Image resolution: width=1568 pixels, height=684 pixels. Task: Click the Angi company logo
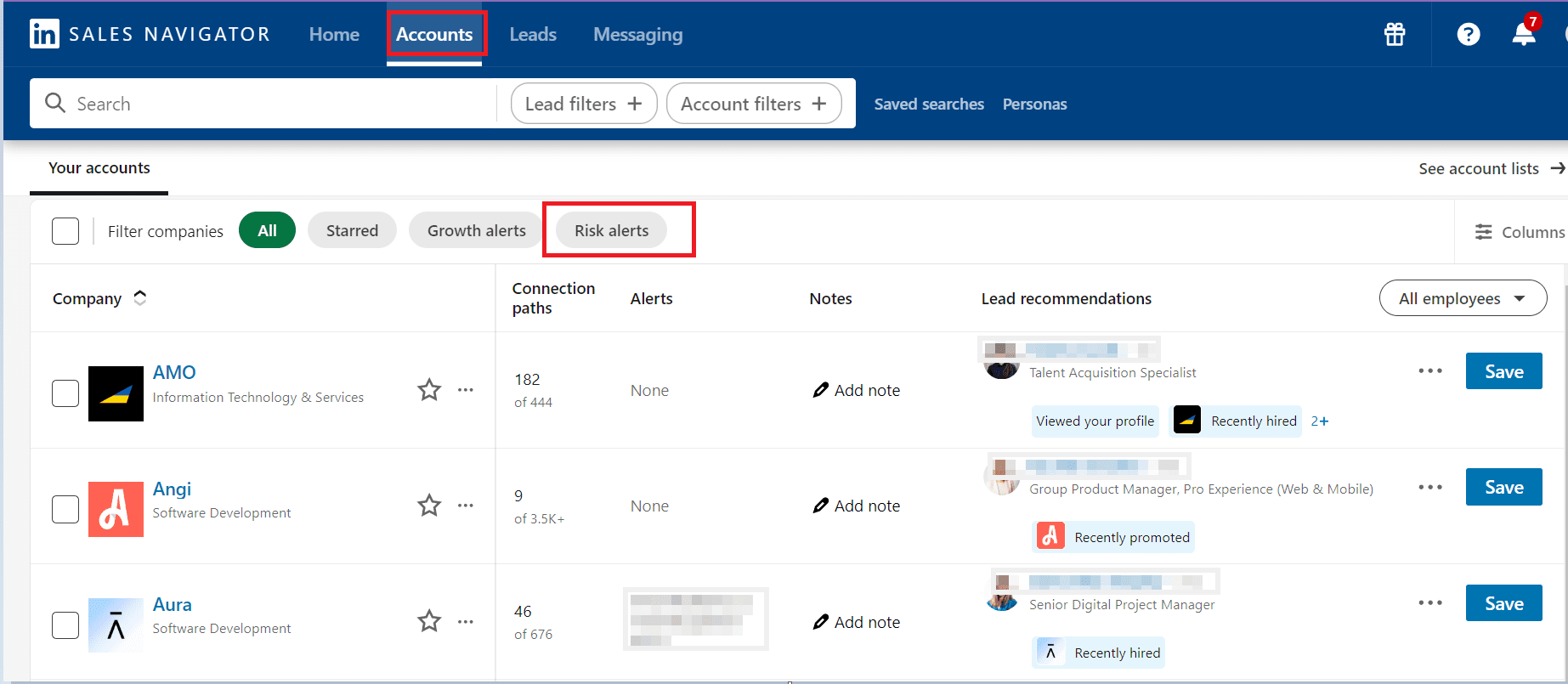click(x=116, y=509)
